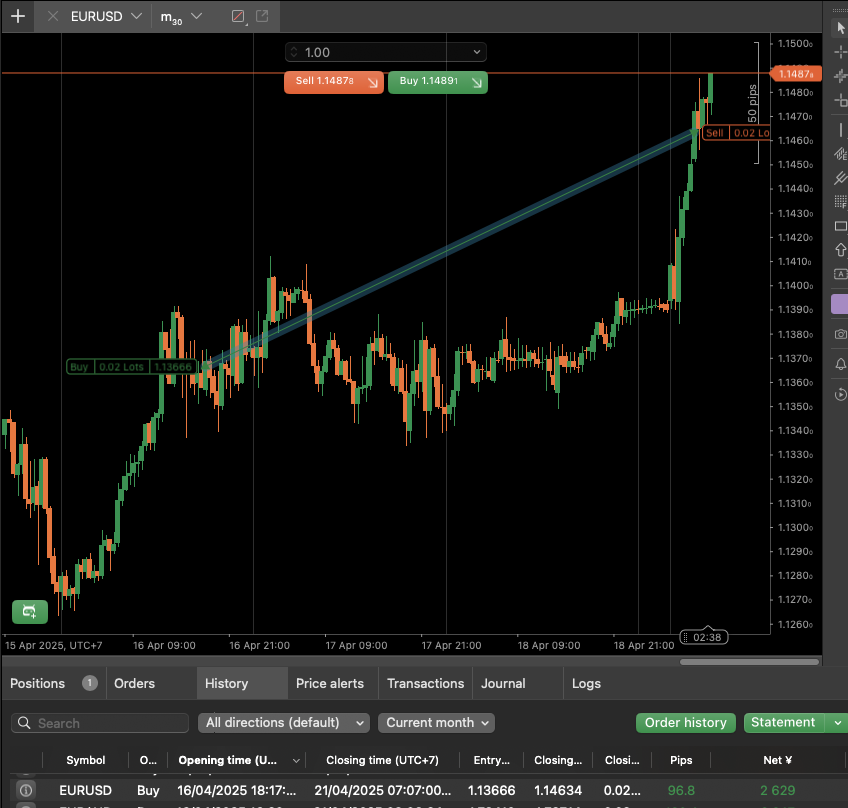This screenshot has height=808, width=848.
Task: Choose the equidistant channel tool
Action: (x=840, y=154)
